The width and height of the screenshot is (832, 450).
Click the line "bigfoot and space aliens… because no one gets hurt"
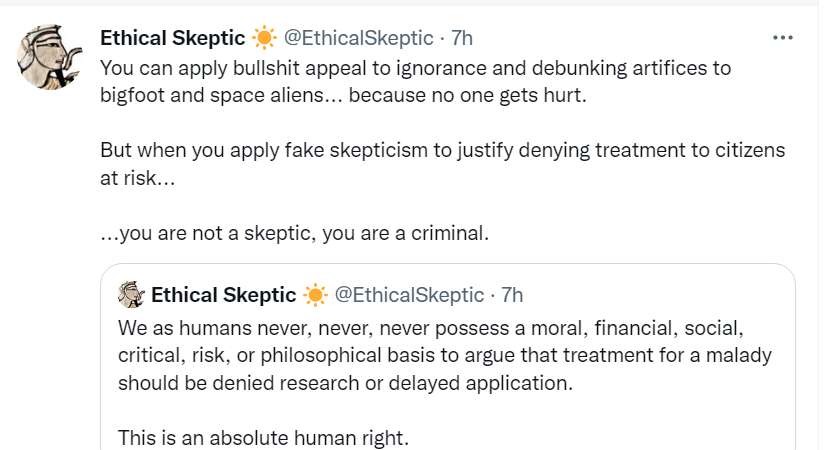350,97
